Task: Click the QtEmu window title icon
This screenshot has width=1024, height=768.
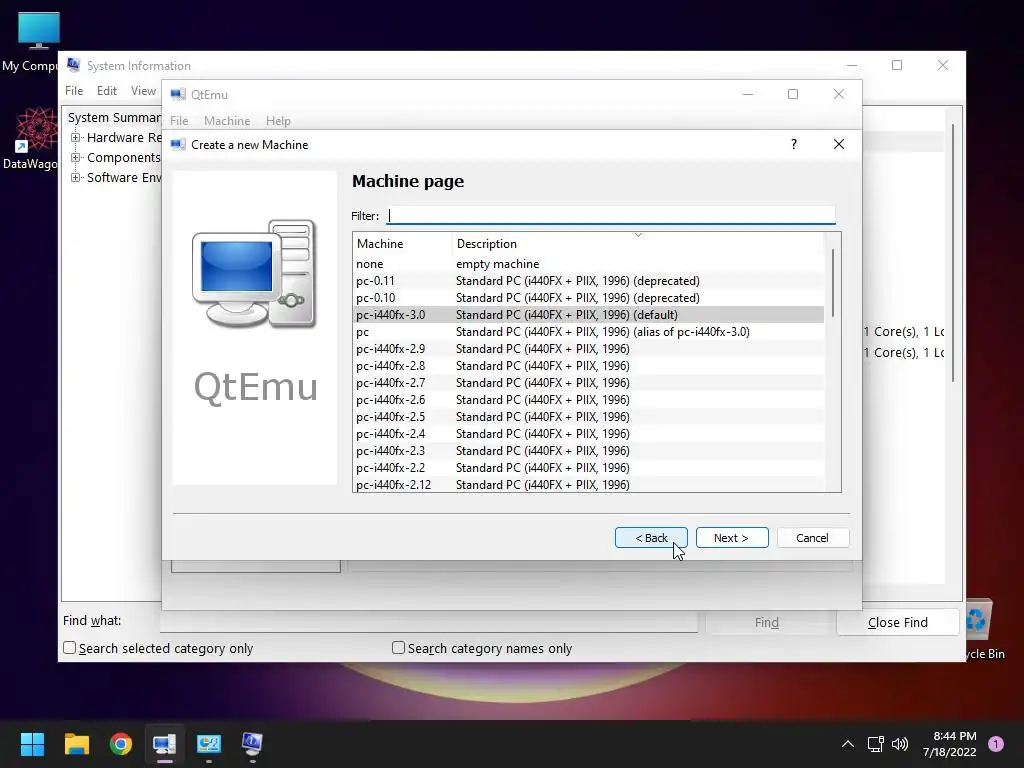Action: (178, 95)
